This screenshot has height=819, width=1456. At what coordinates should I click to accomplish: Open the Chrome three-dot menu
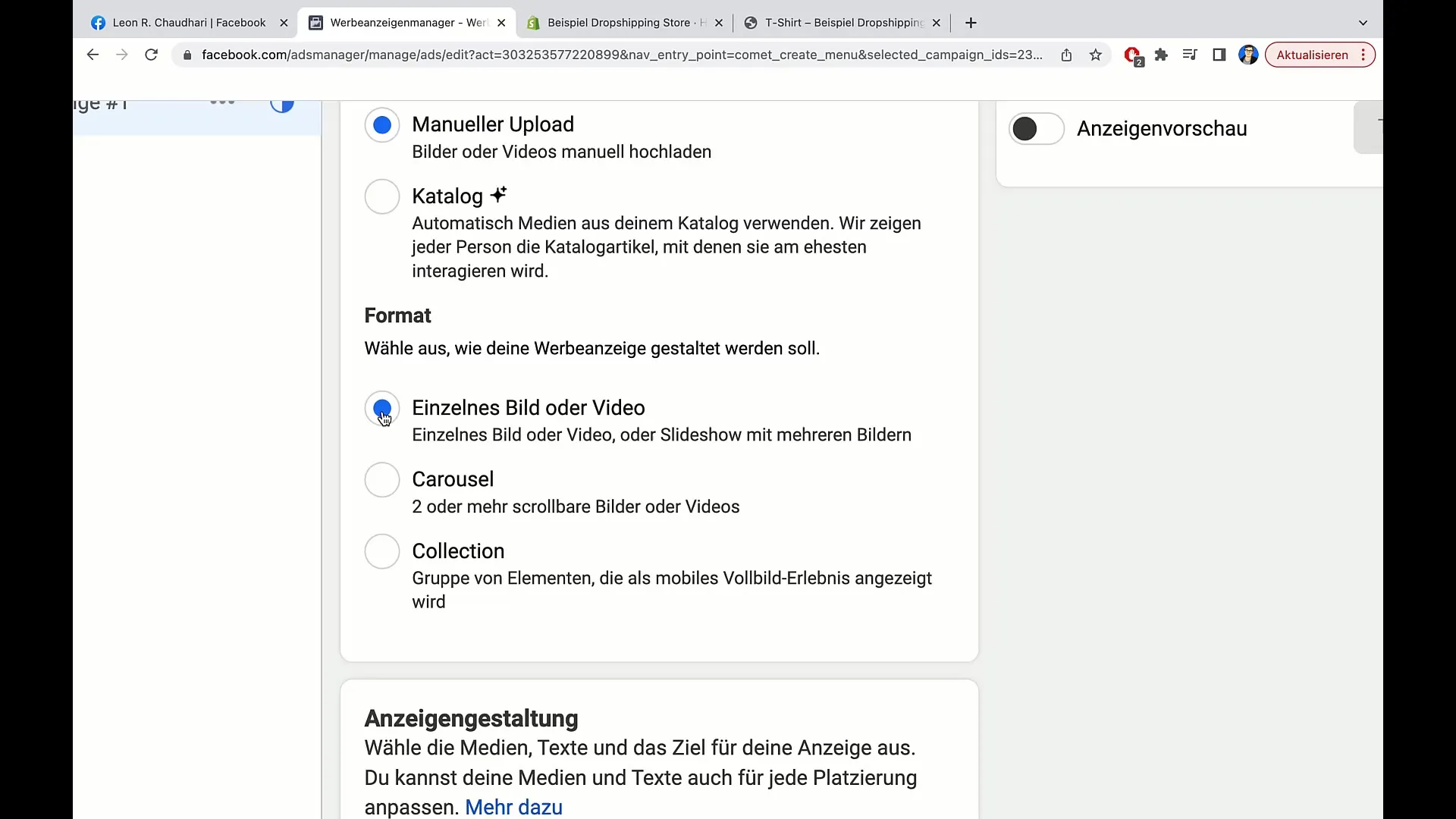click(x=1363, y=55)
